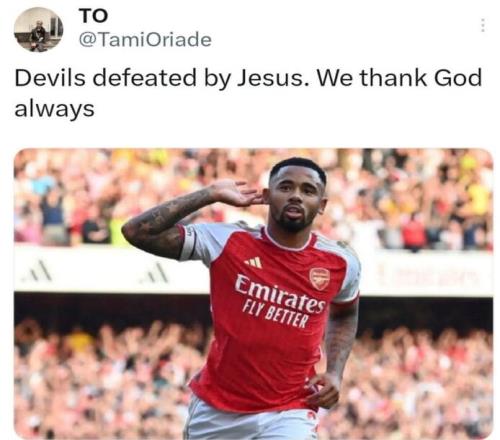500x440 pixels.
Task: Click the Adidas logo on the red shirt
Action: click(x=254, y=262)
